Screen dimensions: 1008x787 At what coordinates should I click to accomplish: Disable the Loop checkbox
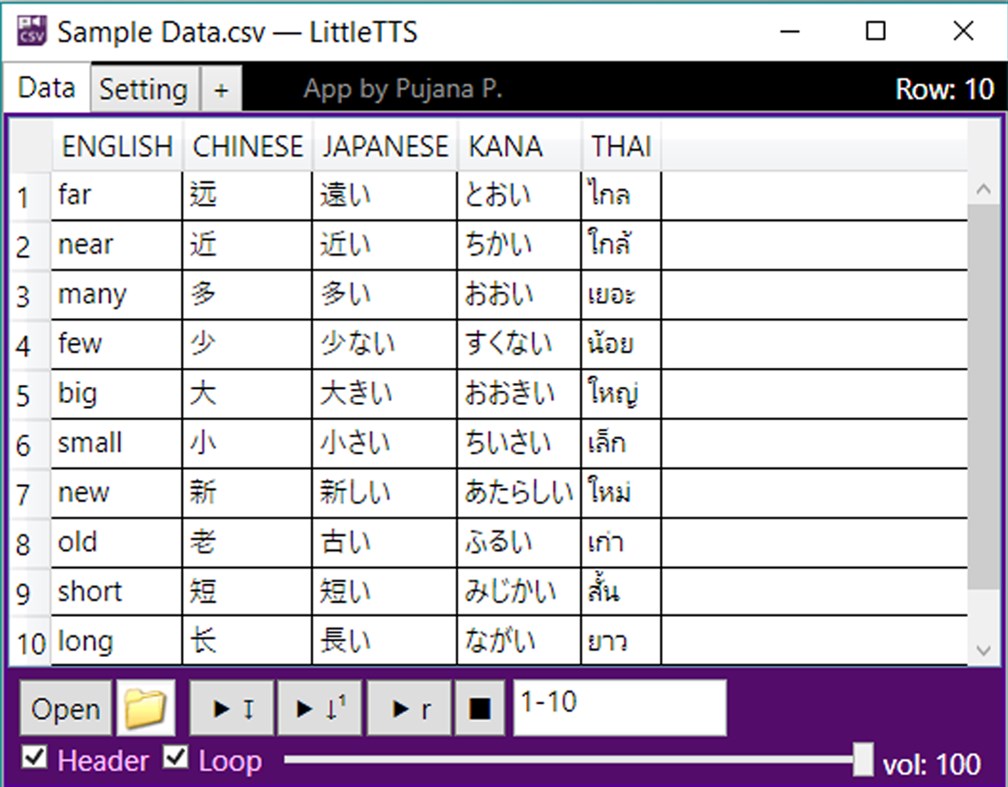pos(175,760)
